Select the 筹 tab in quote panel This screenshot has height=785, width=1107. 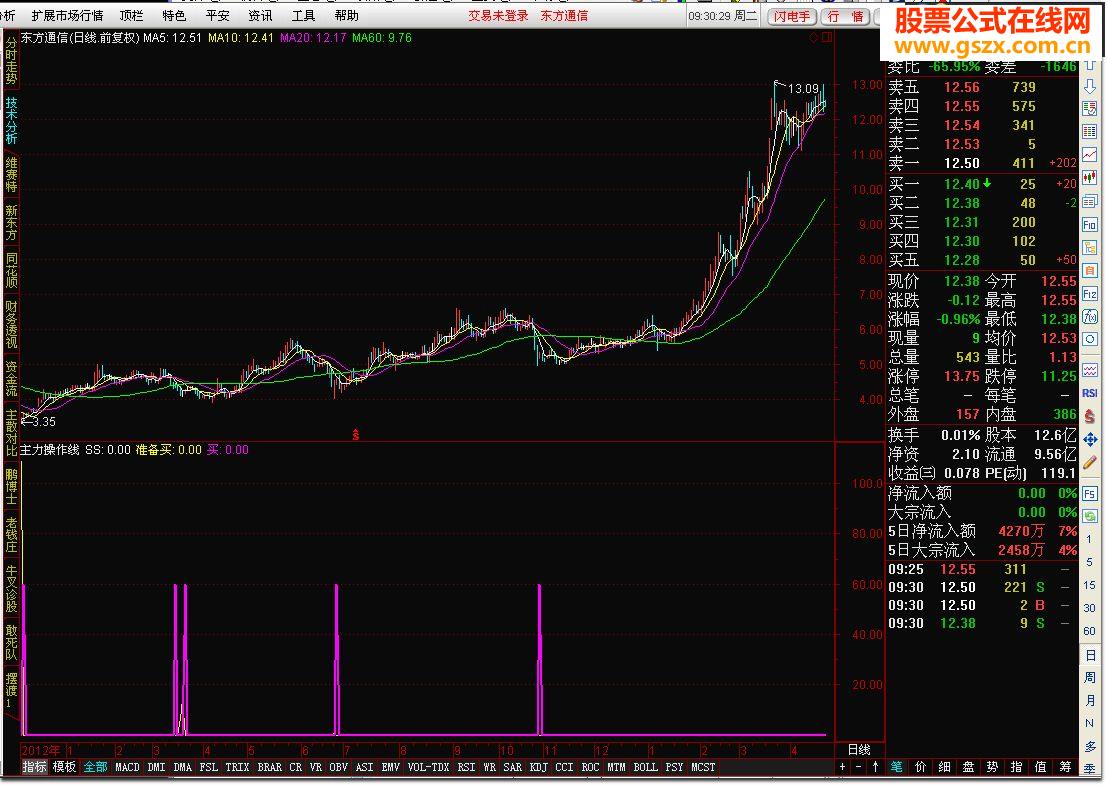1065,767
